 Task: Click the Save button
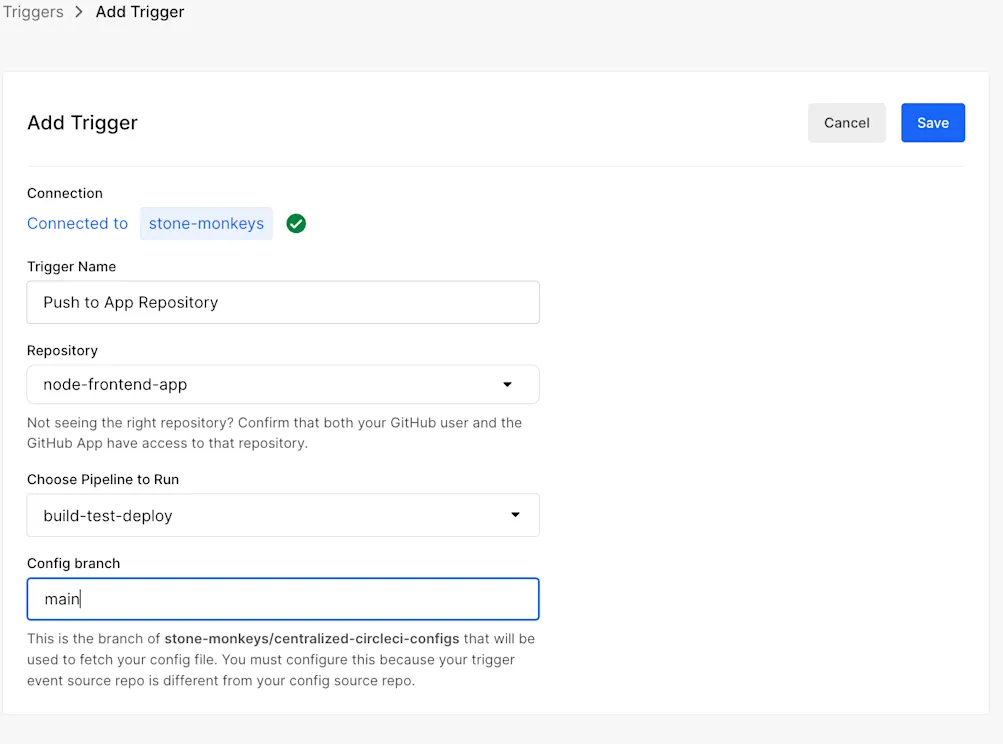pos(933,123)
